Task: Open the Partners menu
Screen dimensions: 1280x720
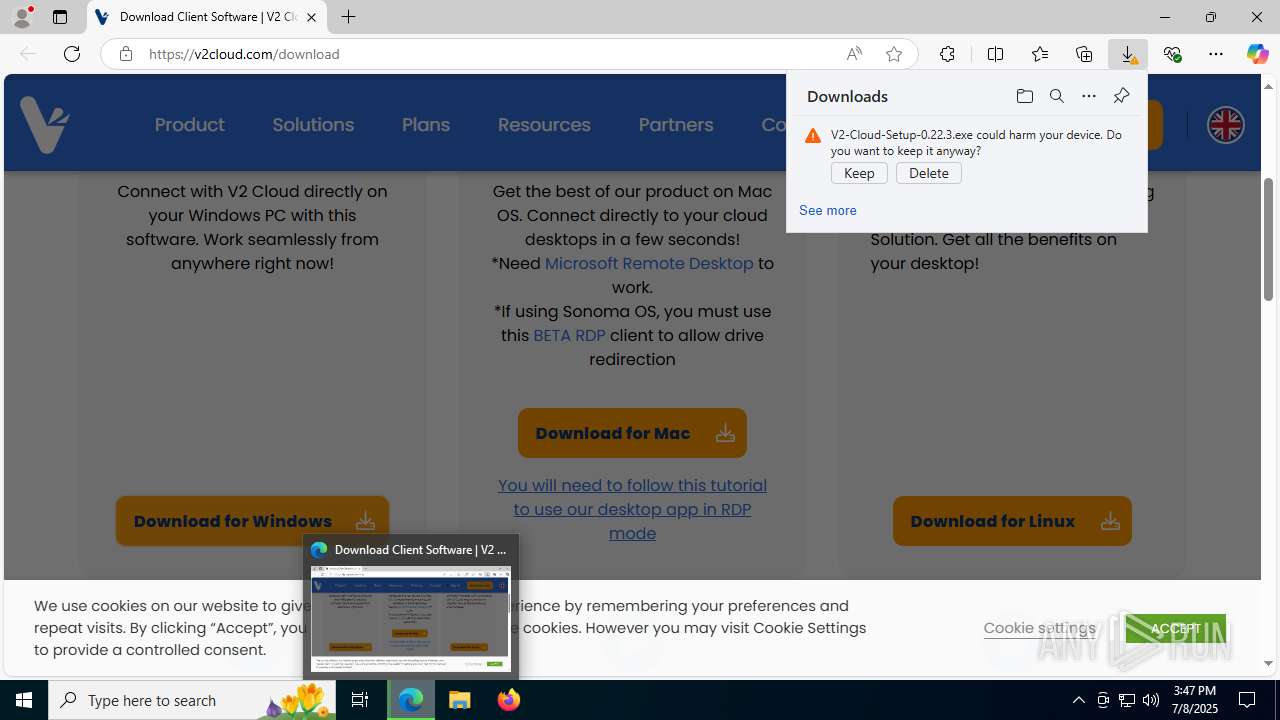Action: pos(676,125)
